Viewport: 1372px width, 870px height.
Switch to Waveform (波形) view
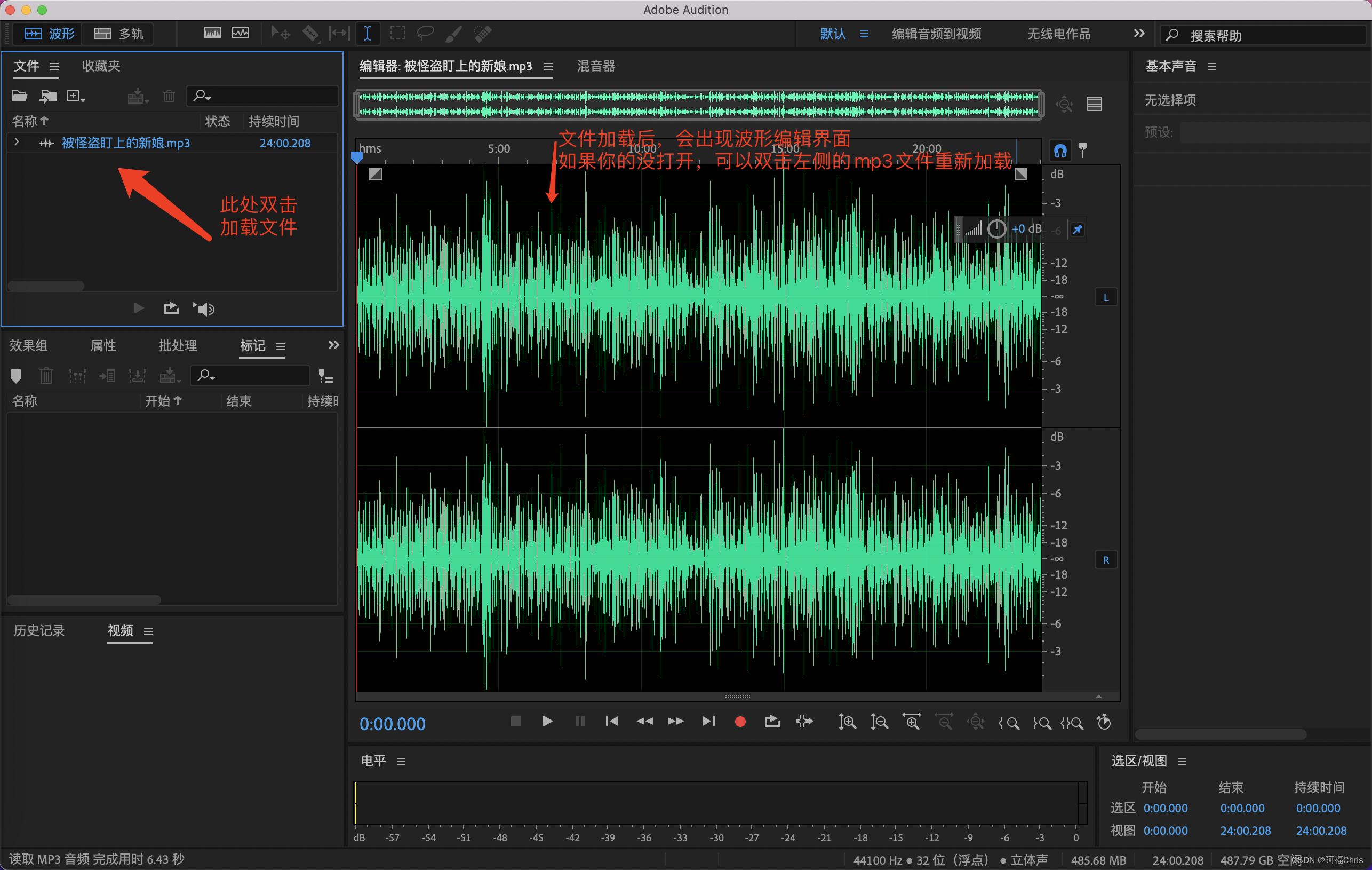point(49,34)
